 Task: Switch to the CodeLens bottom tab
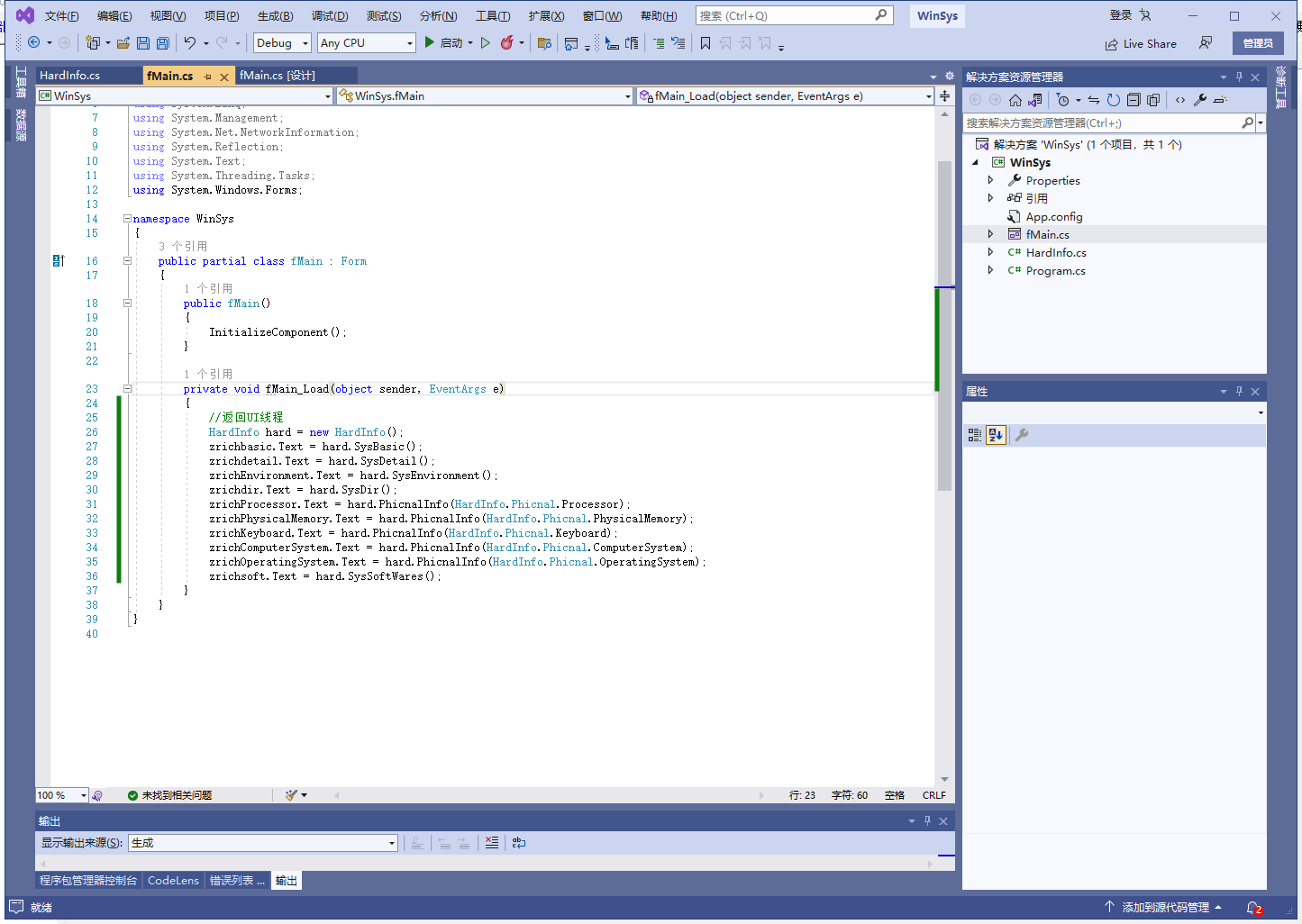173,881
